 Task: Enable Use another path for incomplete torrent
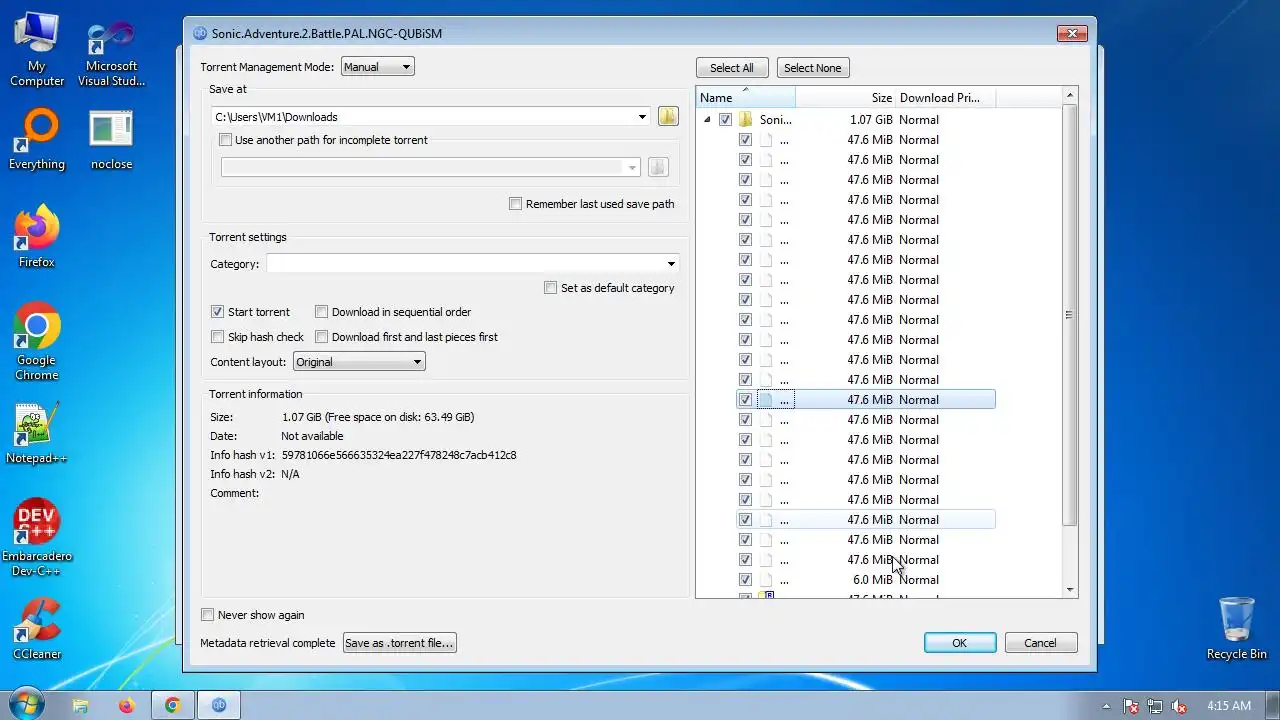pos(226,140)
